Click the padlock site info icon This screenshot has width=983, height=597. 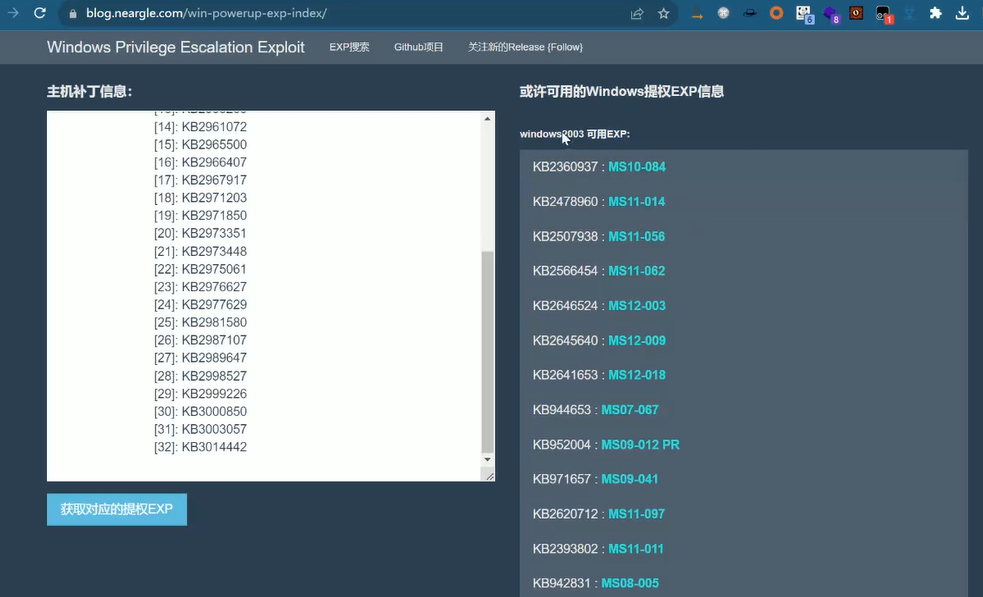(x=72, y=14)
